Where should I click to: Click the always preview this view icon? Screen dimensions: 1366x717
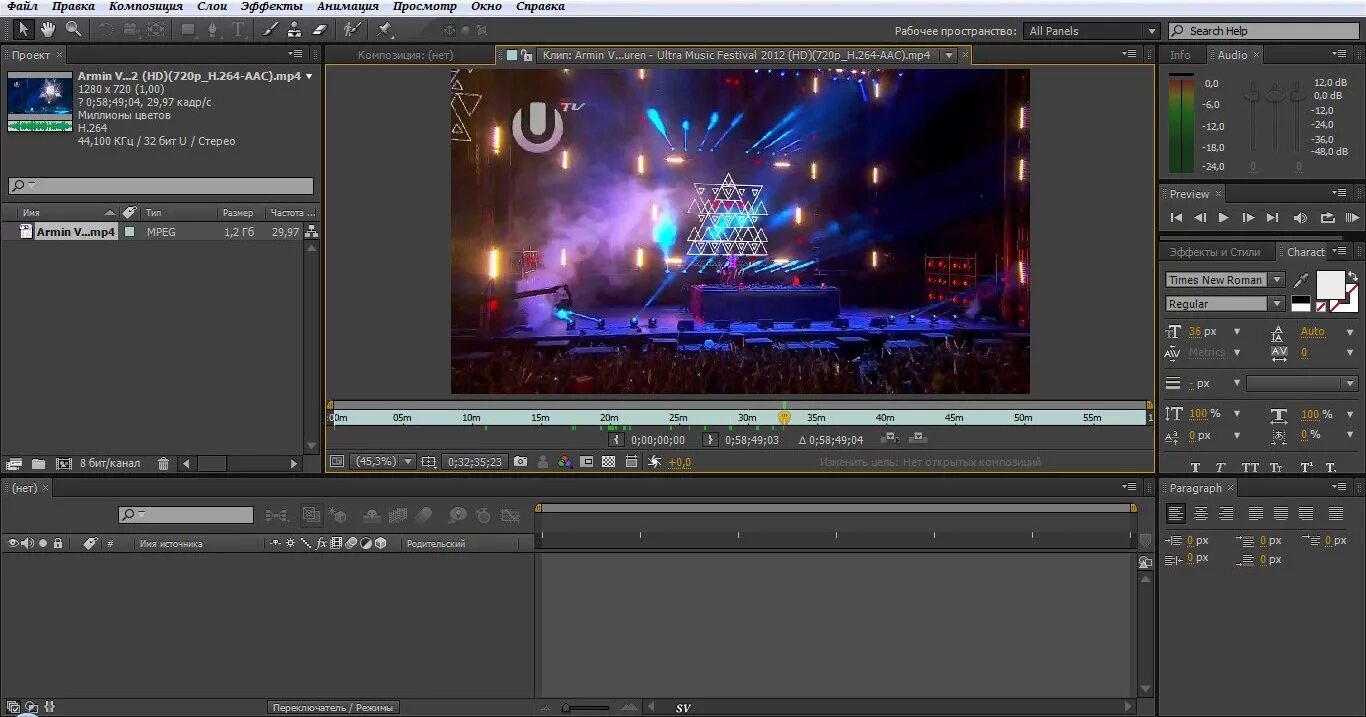(337, 462)
